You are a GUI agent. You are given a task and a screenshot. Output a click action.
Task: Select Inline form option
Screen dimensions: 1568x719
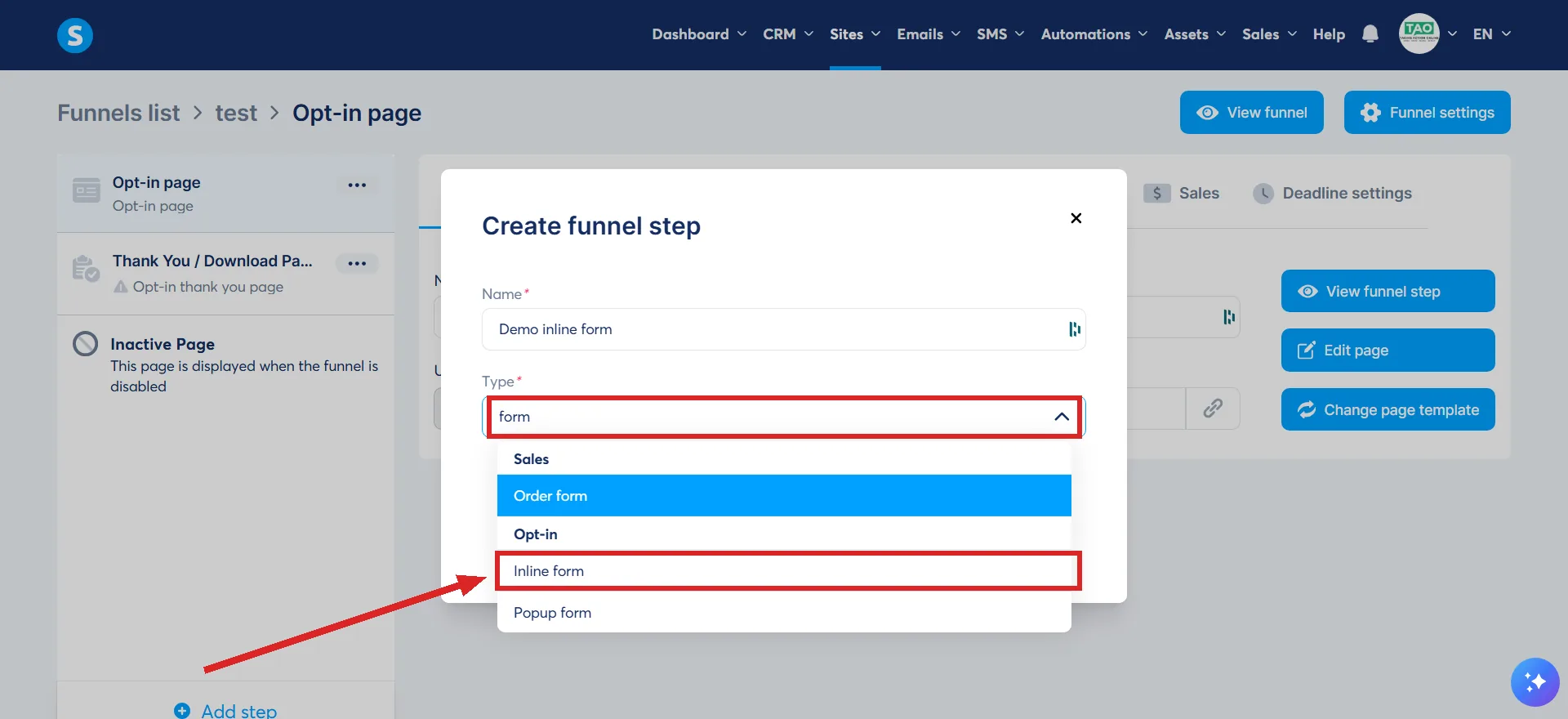click(x=784, y=571)
